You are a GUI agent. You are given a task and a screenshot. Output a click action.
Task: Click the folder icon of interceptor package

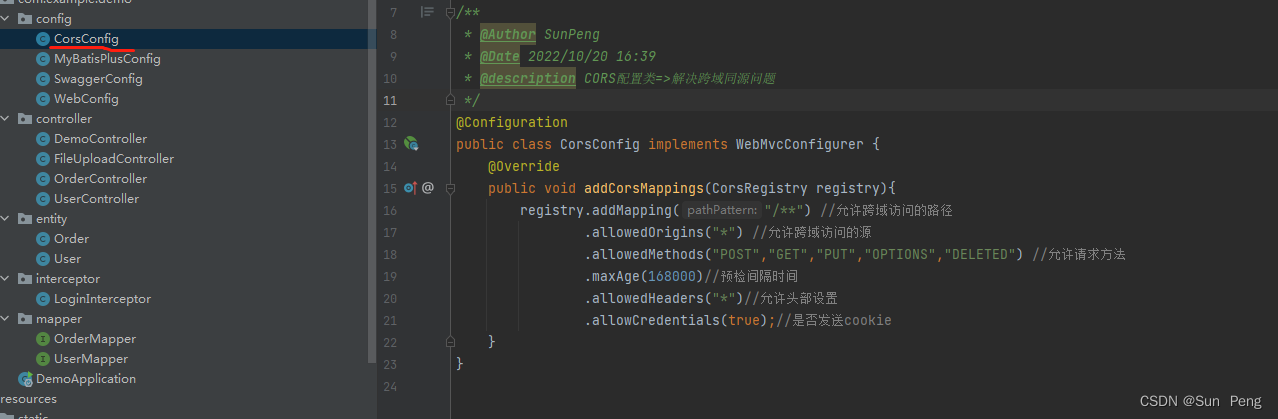(x=25, y=279)
